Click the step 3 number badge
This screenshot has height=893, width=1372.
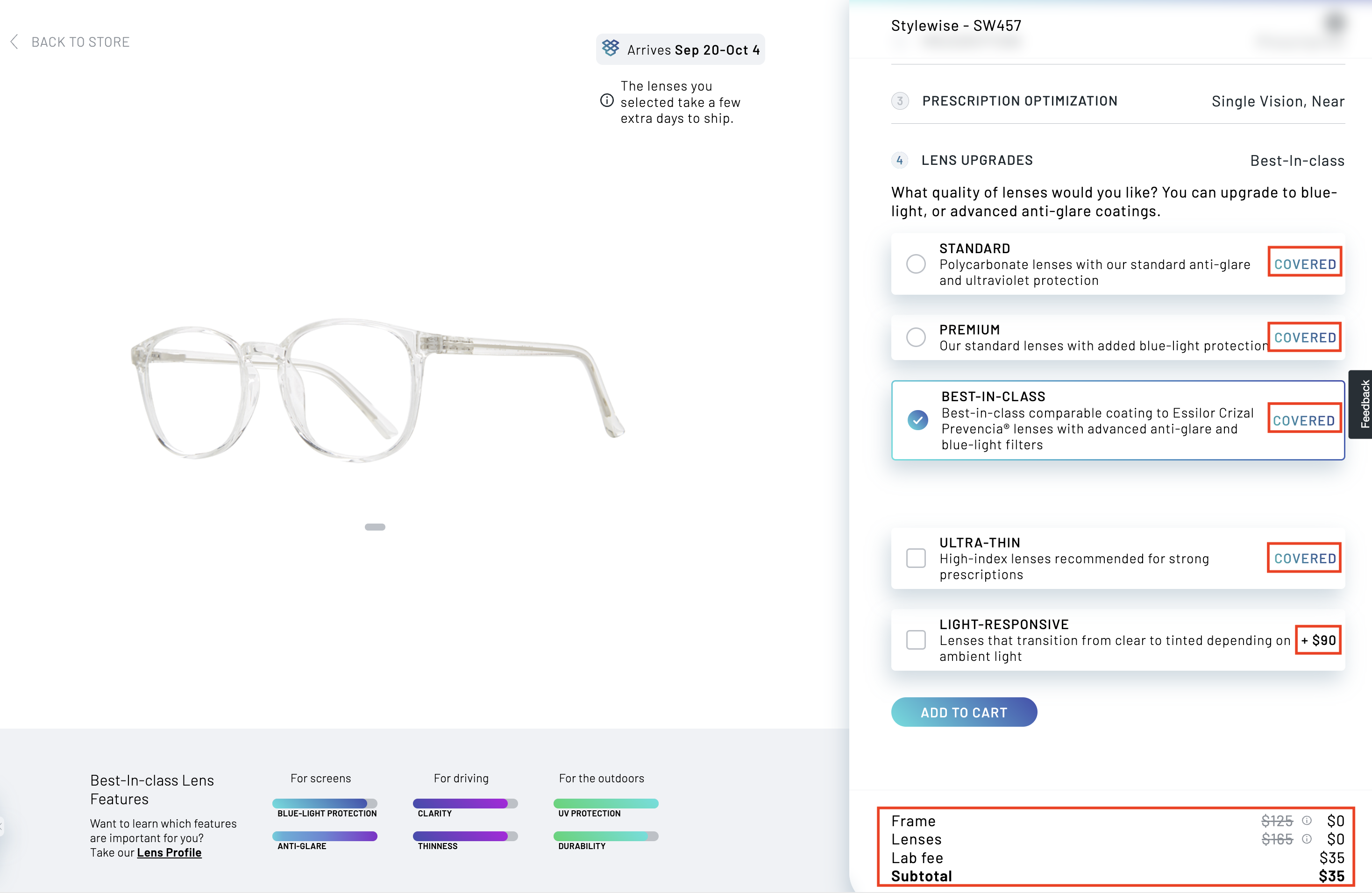pyautogui.click(x=899, y=101)
